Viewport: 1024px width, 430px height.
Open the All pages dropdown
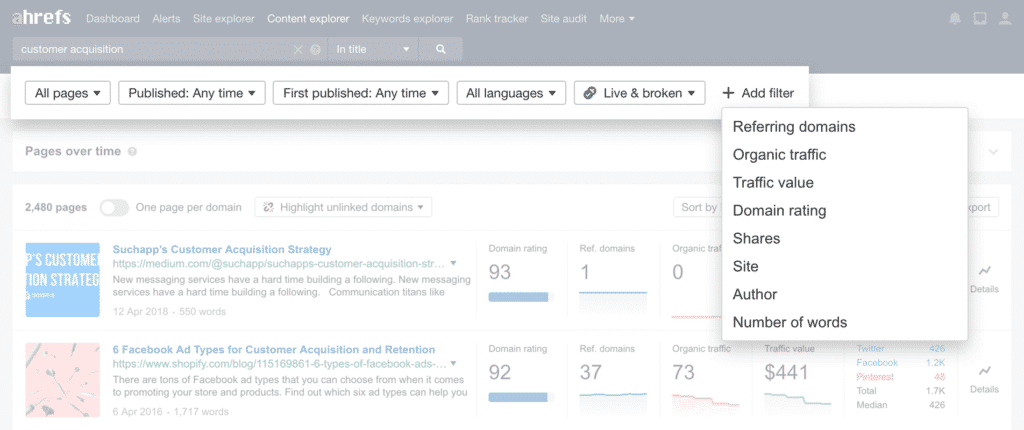click(x=67, y=93)
